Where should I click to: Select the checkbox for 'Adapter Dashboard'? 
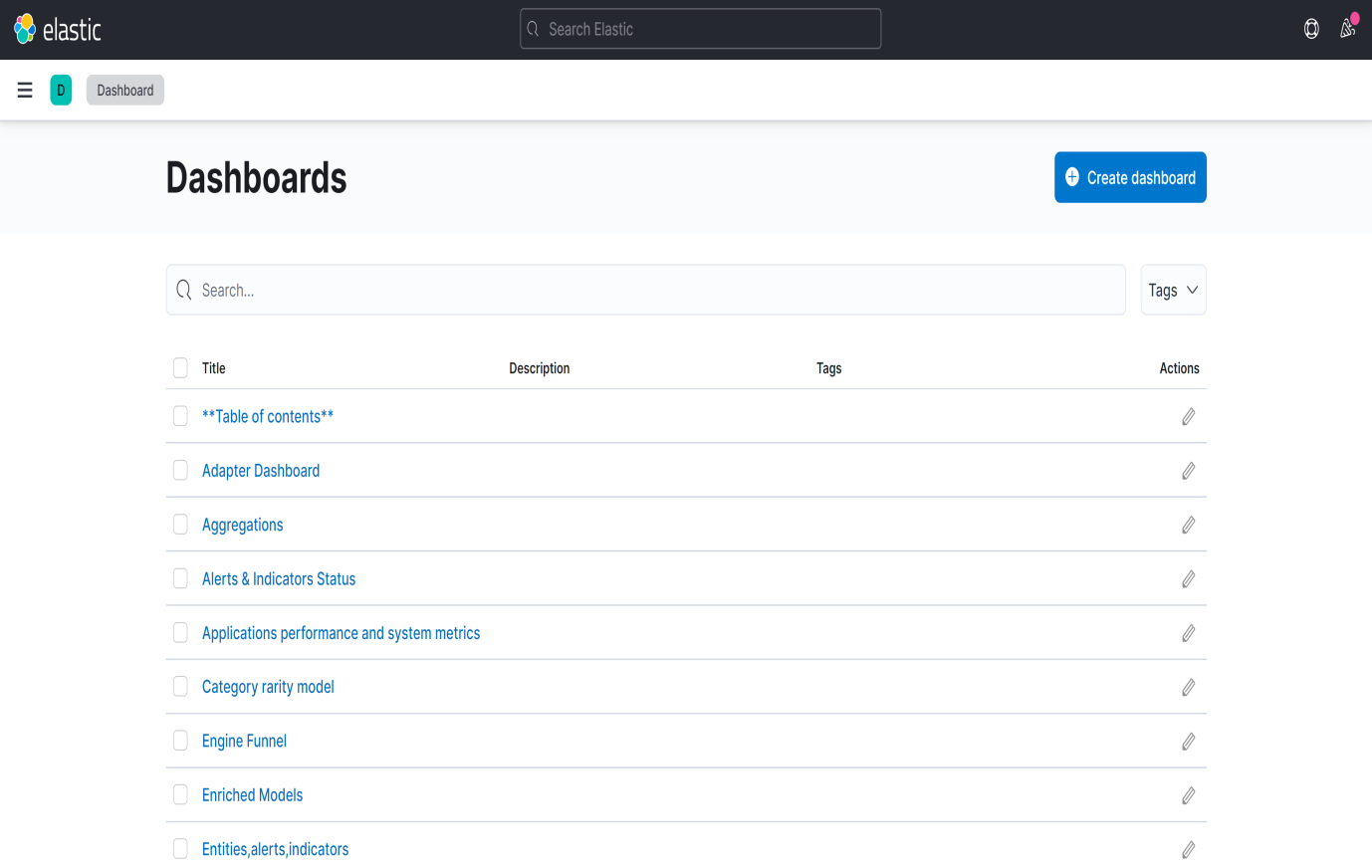click(180, 469)
